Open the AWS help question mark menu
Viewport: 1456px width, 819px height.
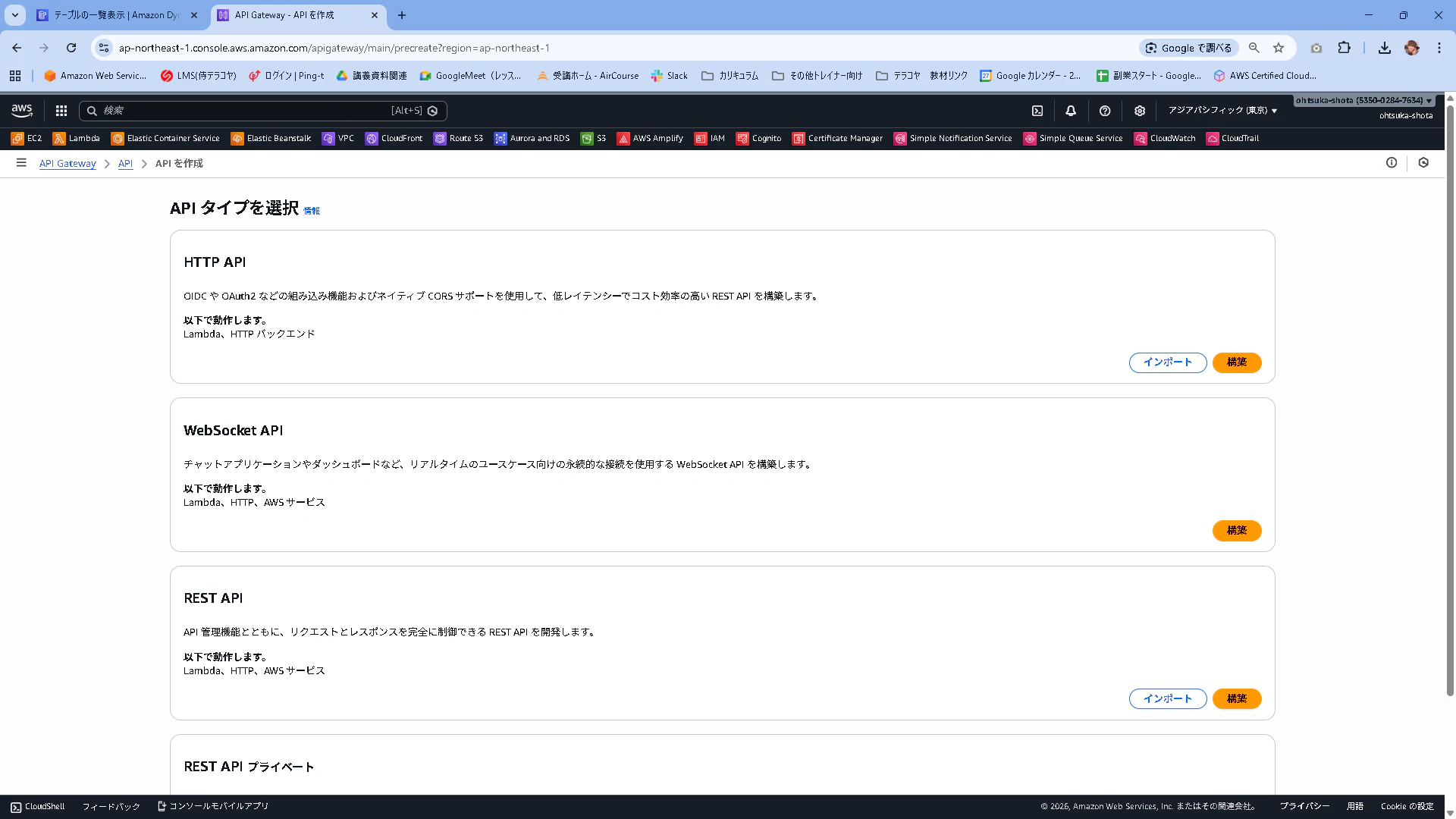pyautogui.click(x=1105, y=111)
